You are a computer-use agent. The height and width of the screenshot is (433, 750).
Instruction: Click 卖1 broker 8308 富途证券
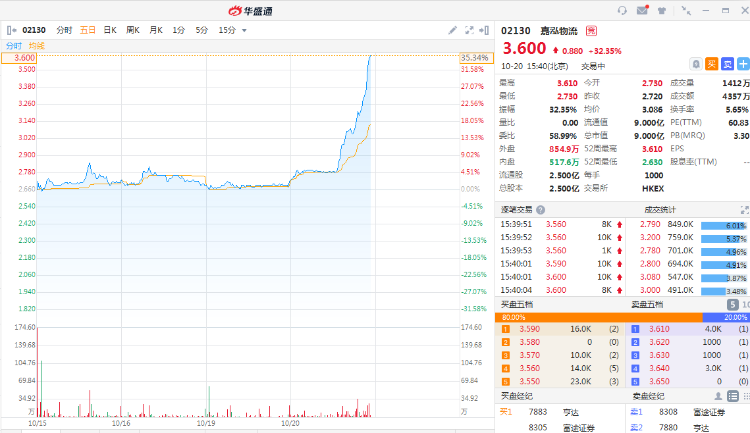[690, 412]
